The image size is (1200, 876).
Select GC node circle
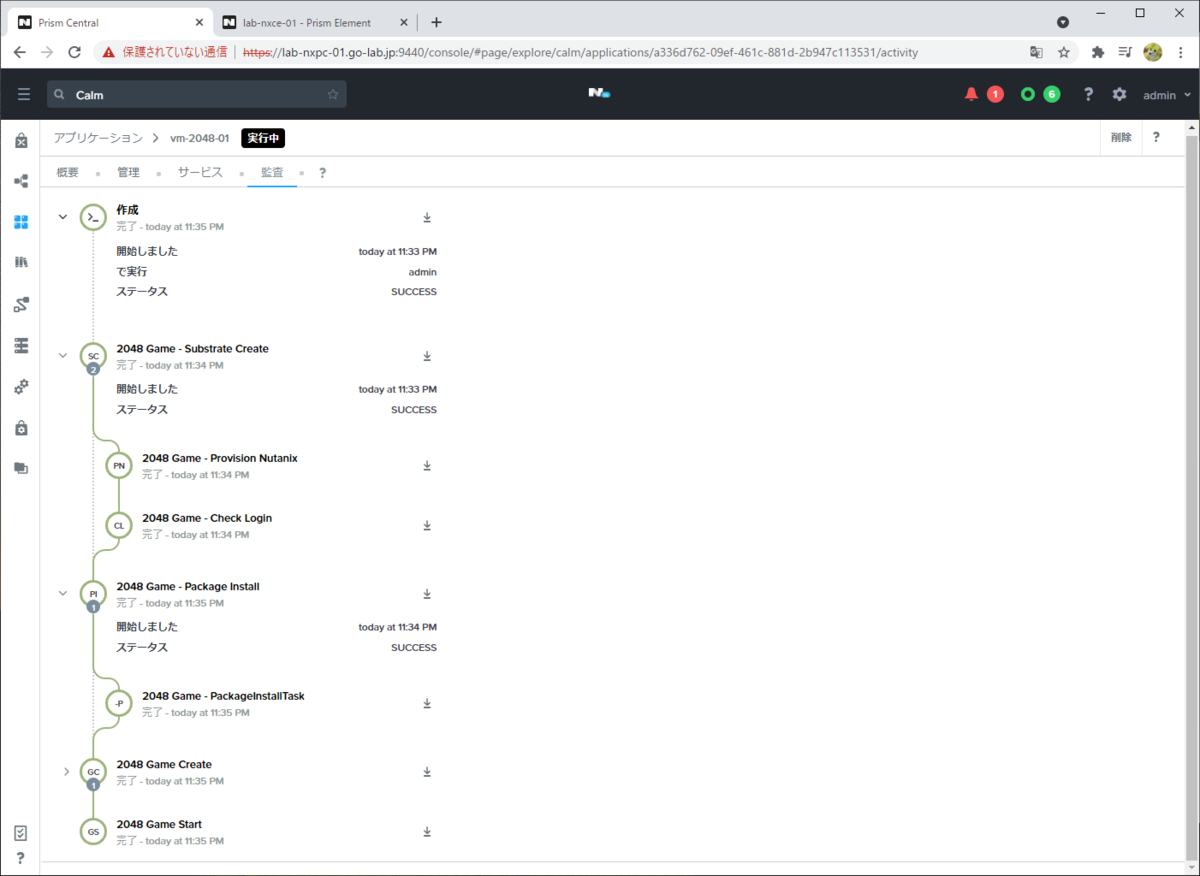pyautogui.click(x=93, y=772)
